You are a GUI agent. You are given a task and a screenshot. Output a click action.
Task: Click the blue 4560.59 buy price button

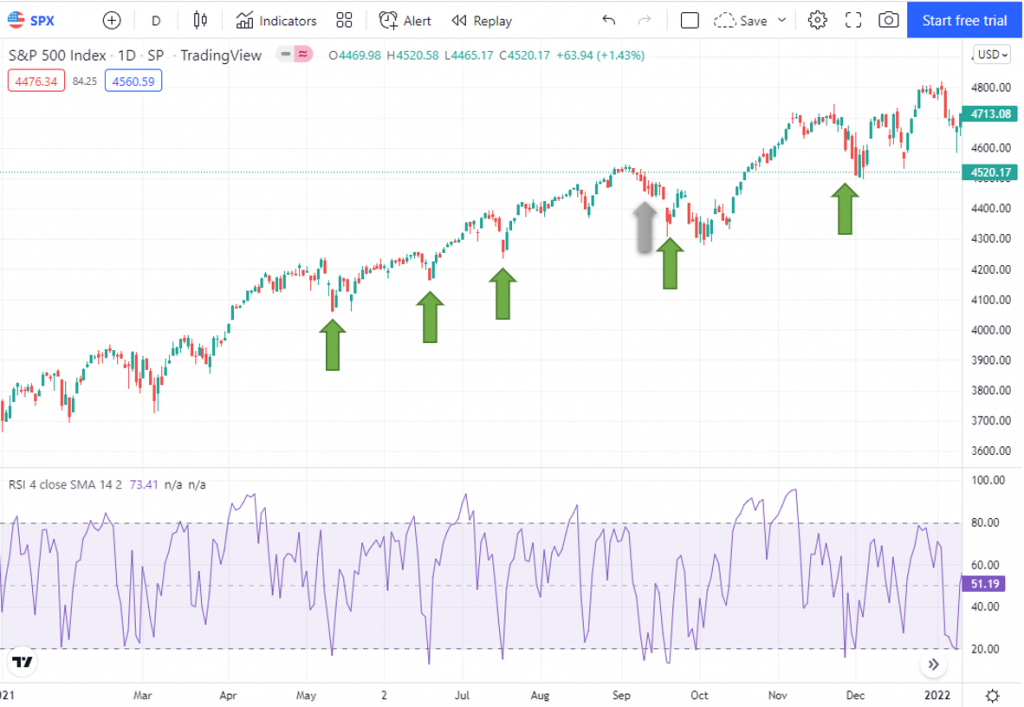coord(132,80)
